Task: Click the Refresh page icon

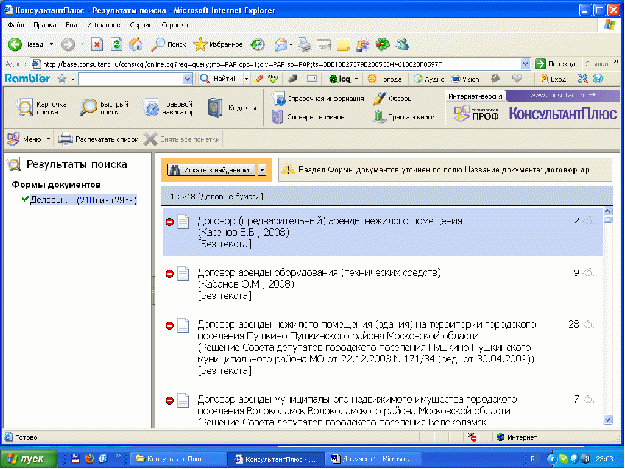Action: pos(116,44)
